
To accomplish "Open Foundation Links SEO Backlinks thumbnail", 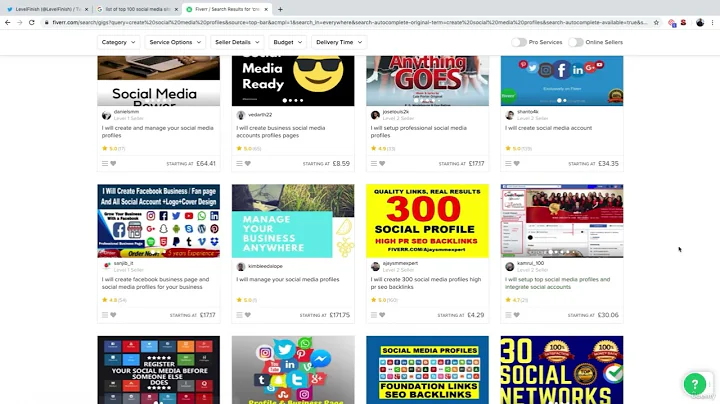I will (x=428, y=370).
